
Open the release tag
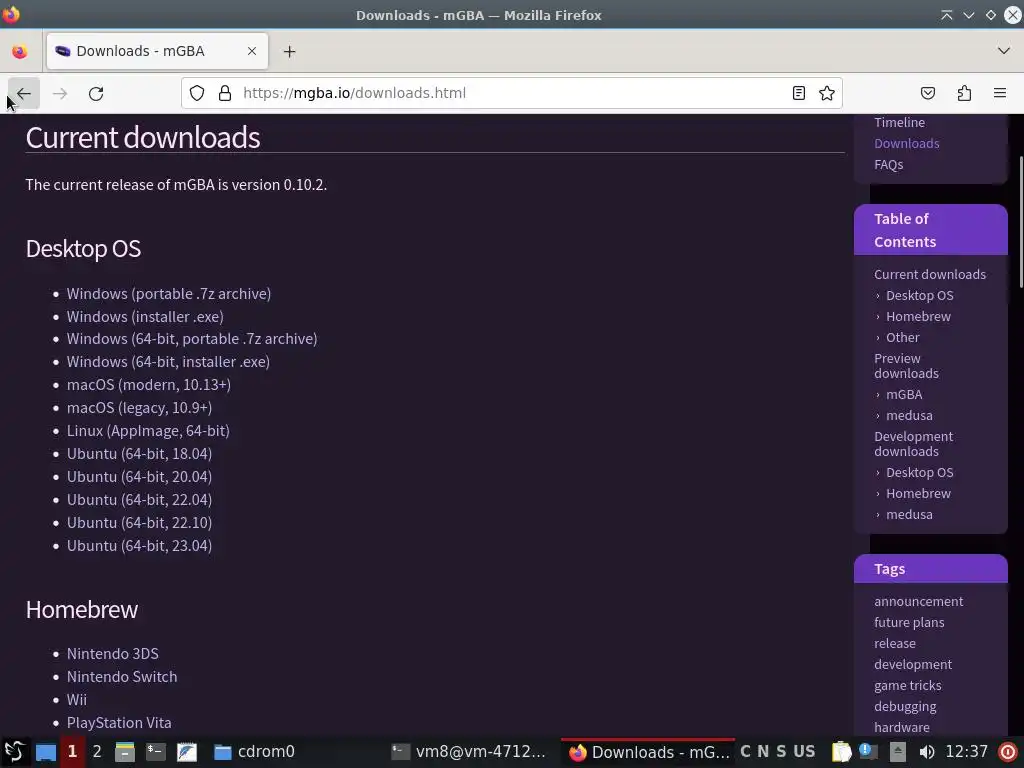pos(895,643)
